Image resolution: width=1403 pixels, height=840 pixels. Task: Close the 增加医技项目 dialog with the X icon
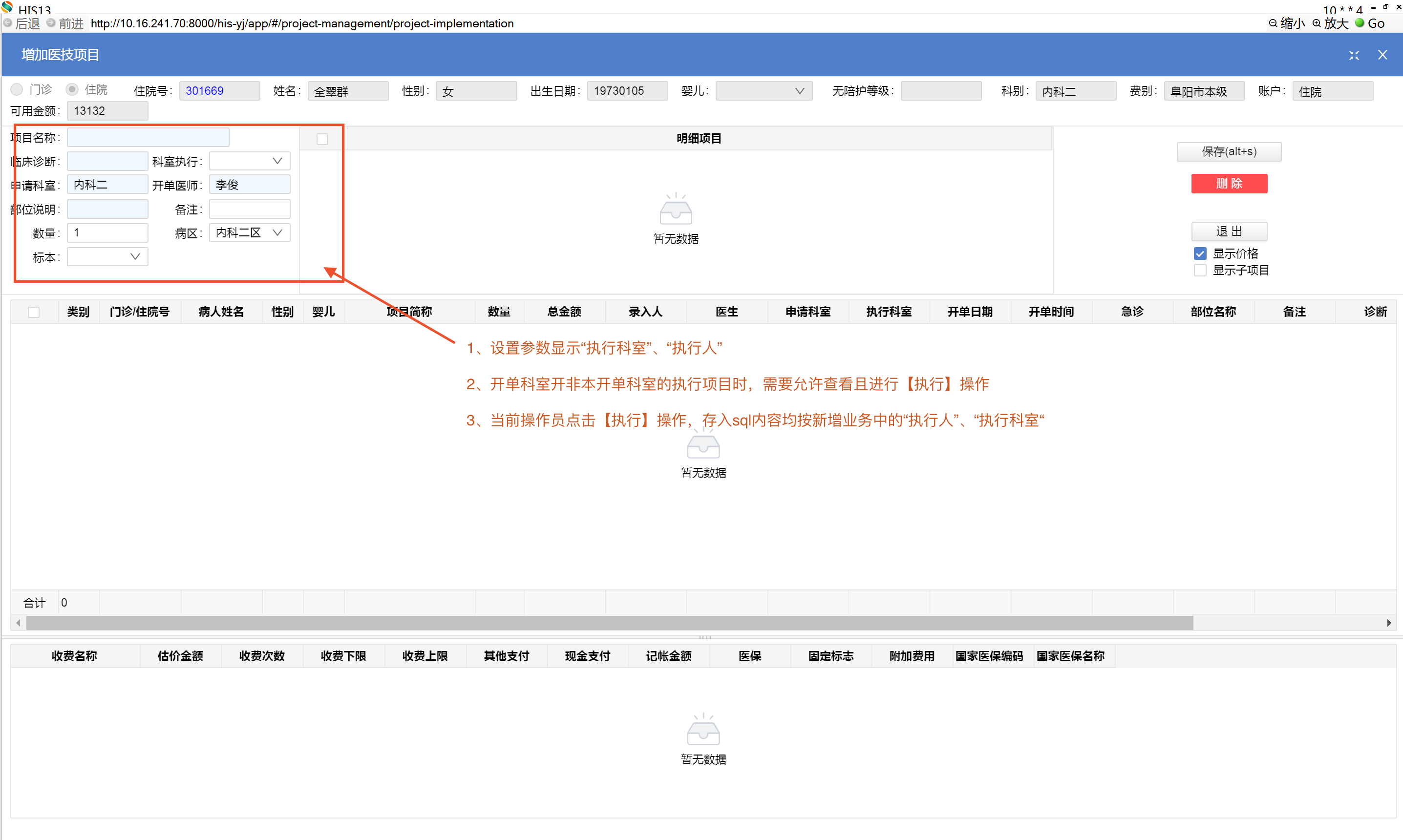click(x=1382, y=55)
